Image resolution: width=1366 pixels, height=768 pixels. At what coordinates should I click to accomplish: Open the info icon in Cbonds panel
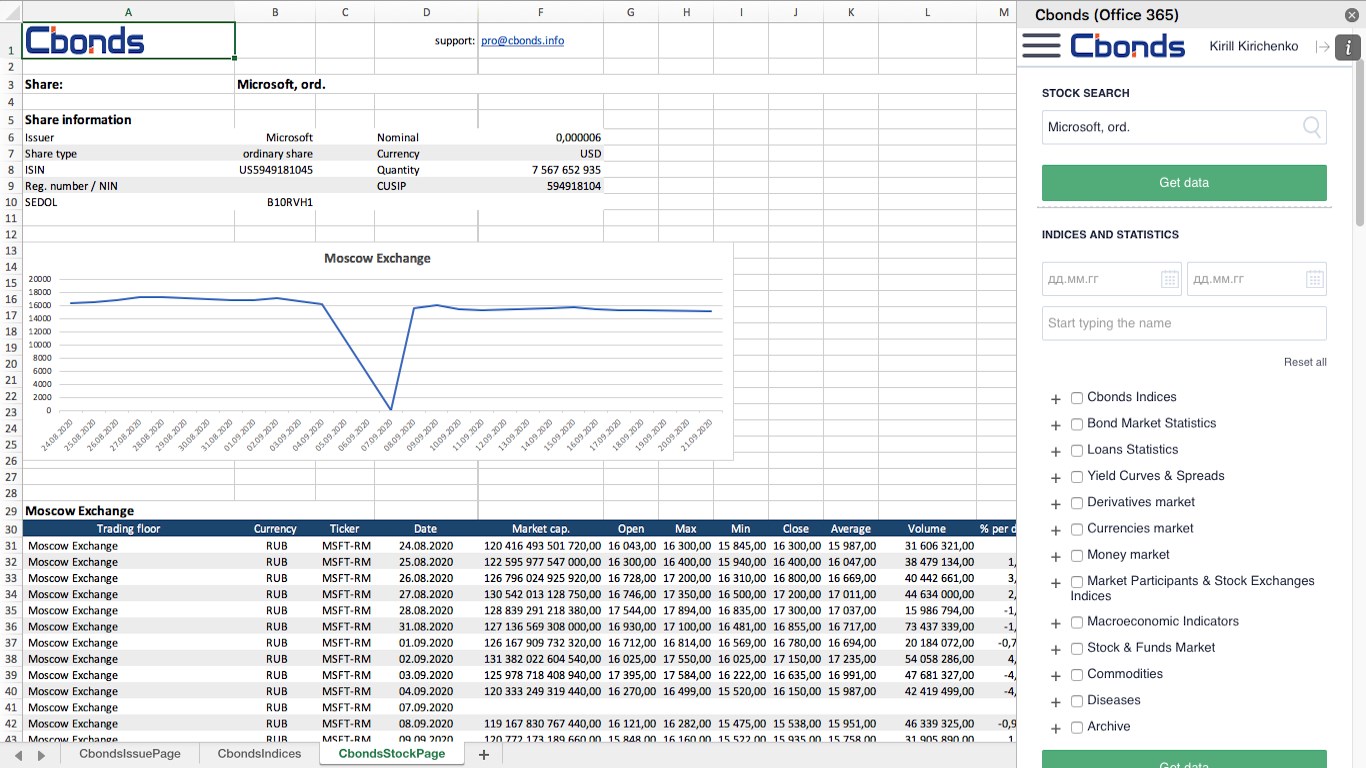tap(1348, 47)
